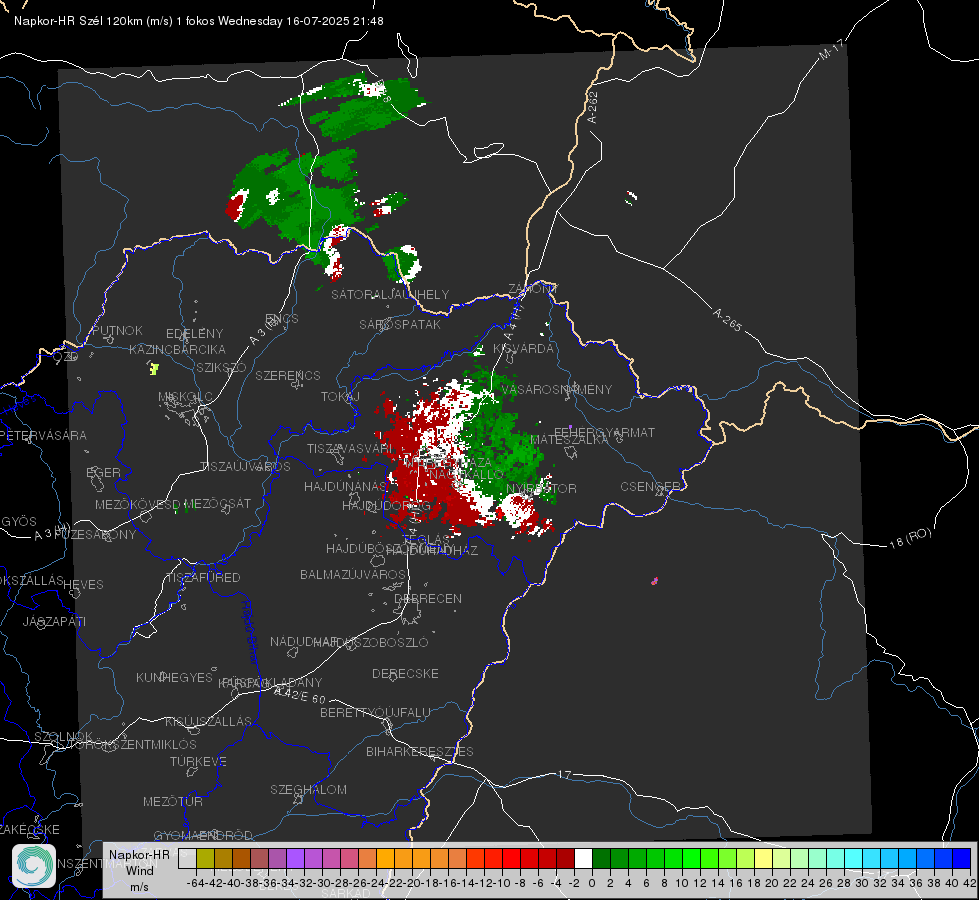Click the A-262 road label
Screen dimensions: 979x900
pos(593,107)
